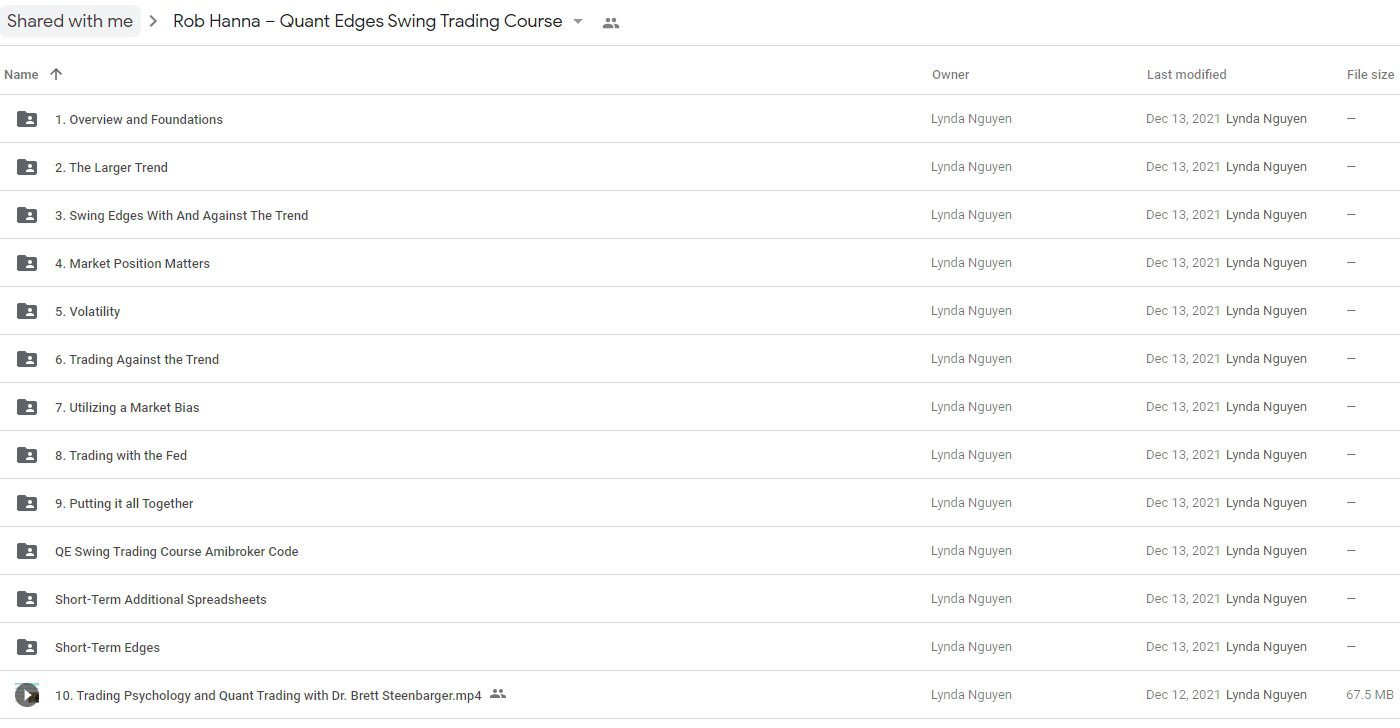Screen dimensions: 1400x728
Task: Click owner Lynda Nguyen in the Volatility row
Action: tap(971, 310)
